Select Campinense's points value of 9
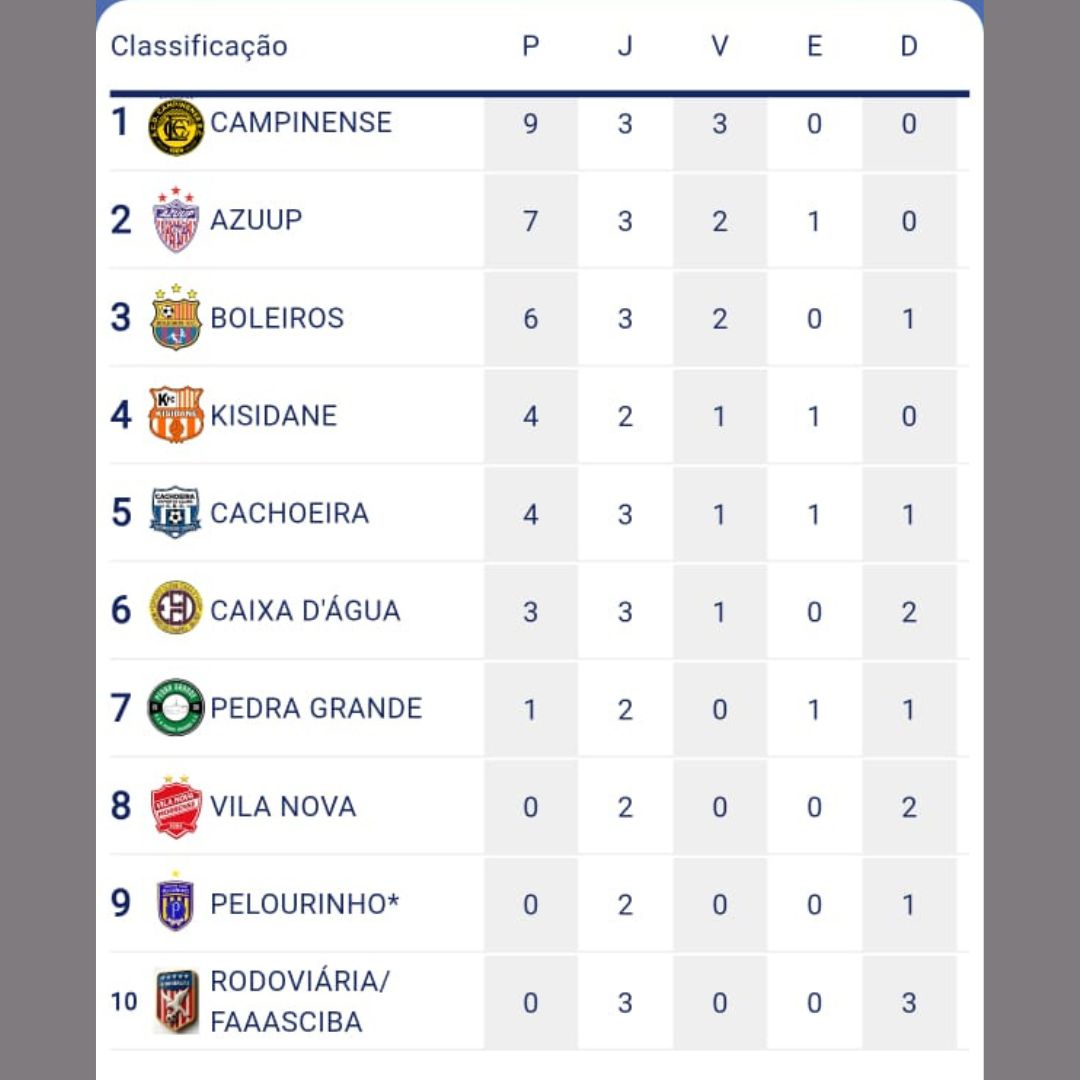Screen dimensions: 1080x1080 (530, 124)
